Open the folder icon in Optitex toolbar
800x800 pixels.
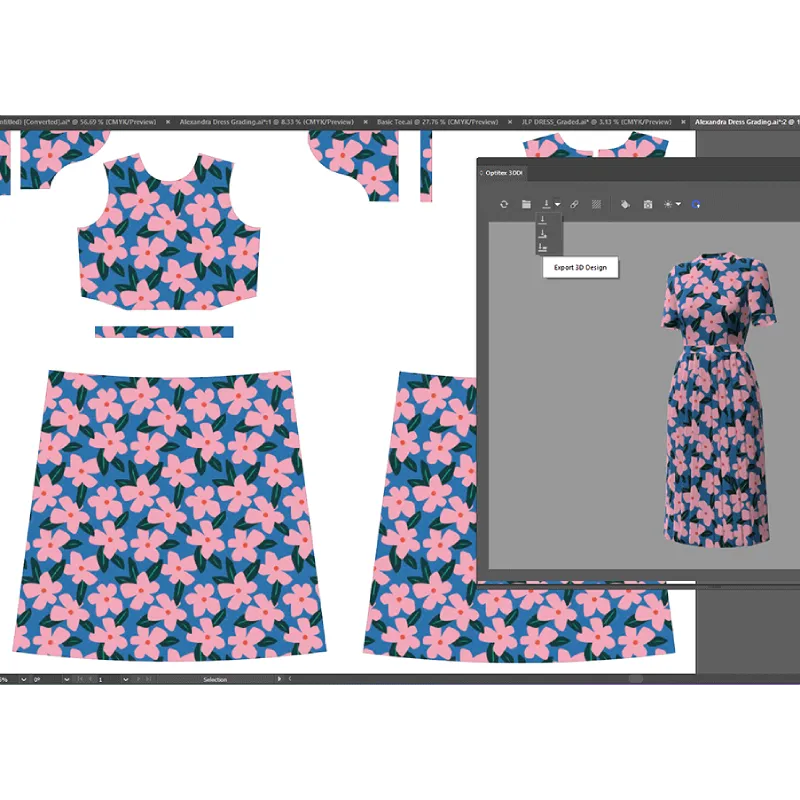pyautogui.click(x=526, y=204)
